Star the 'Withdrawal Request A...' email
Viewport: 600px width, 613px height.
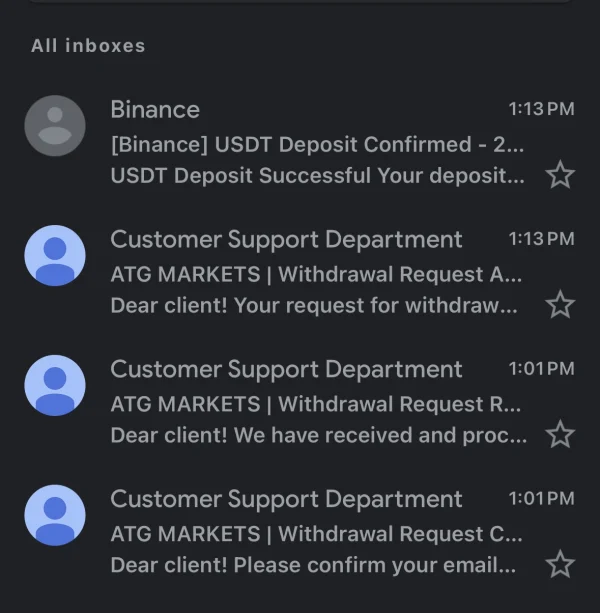[x=560, y=305]
